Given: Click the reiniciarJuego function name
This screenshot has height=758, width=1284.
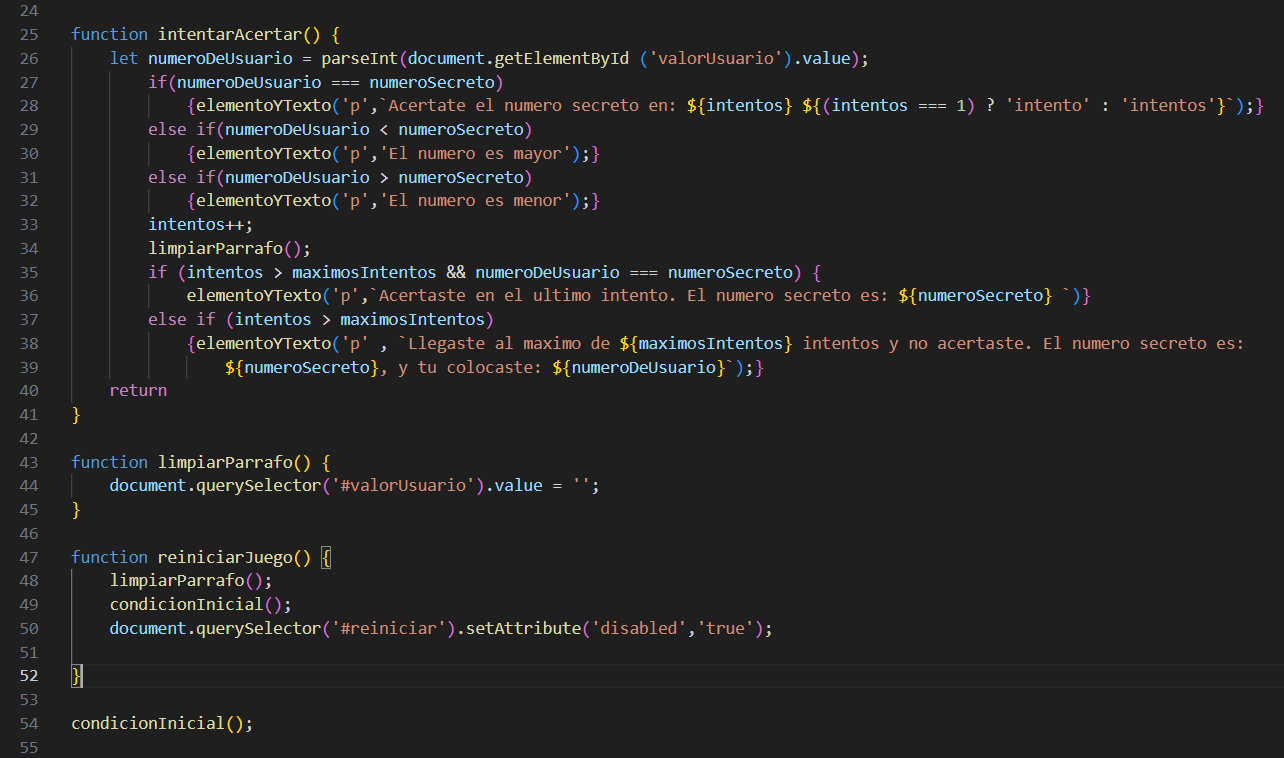Looking at the screenshot, I should point(225,557).
